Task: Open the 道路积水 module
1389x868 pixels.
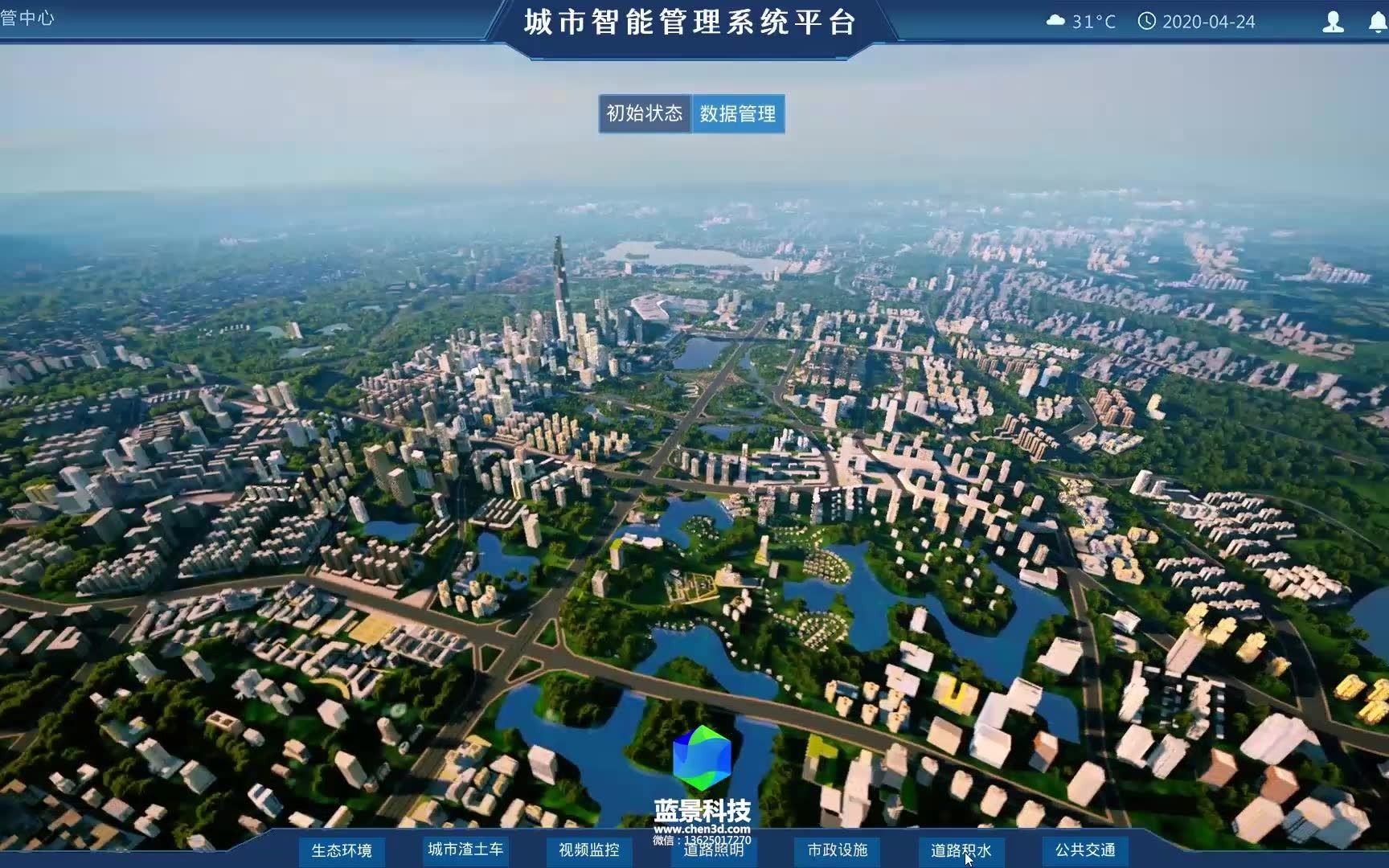Action: [x=961, y=850]
